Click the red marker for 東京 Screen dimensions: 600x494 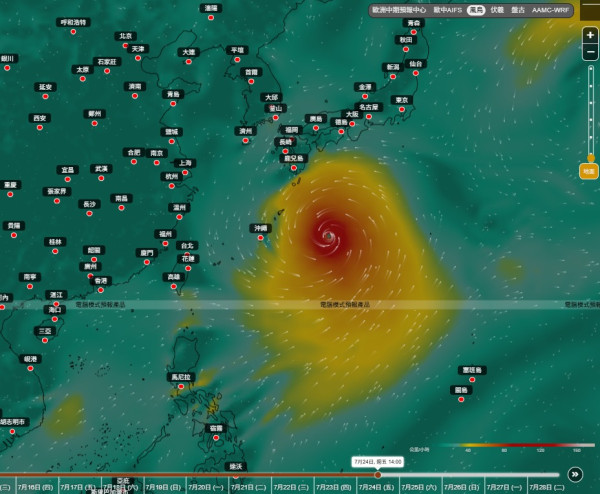point(402,109)
